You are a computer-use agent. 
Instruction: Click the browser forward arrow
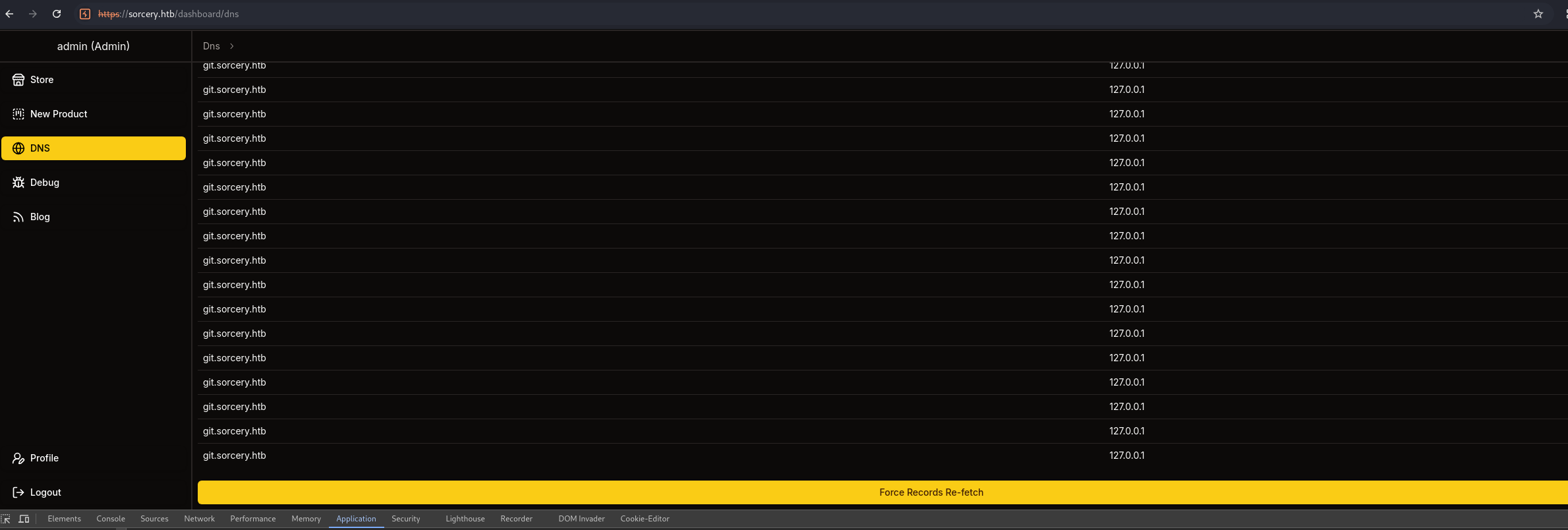[x=33, y=14]
